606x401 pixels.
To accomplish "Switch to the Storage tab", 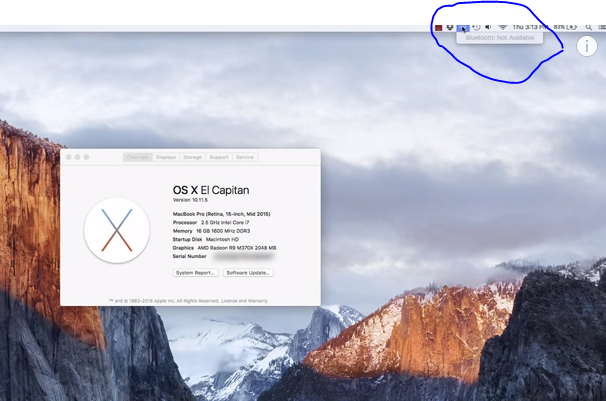I will (192, 157).
